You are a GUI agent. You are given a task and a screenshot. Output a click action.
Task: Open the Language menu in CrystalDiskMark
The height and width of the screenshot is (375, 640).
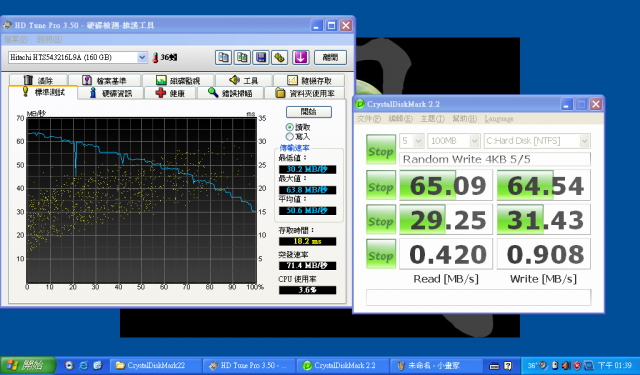499,119
